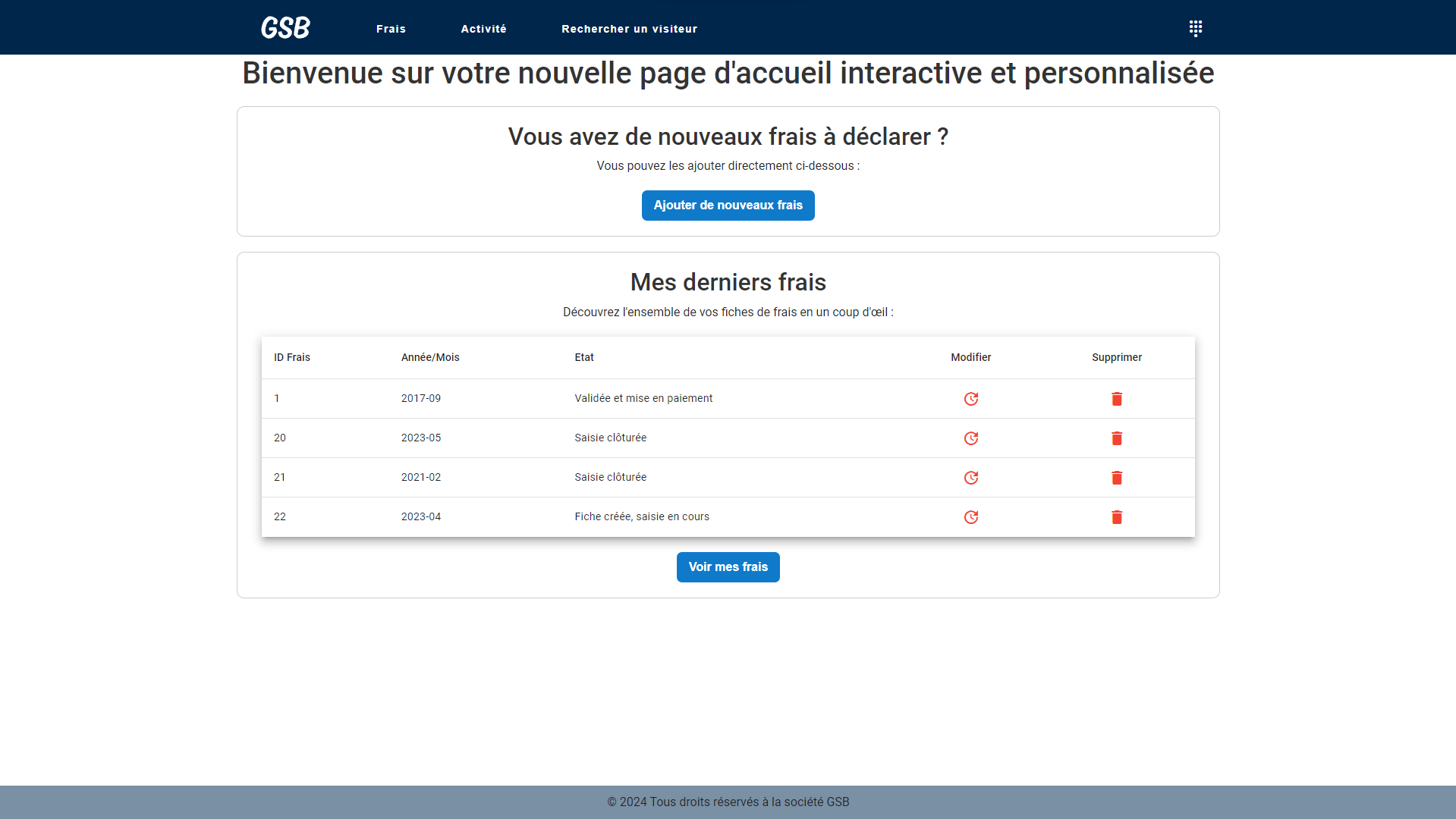Viewport: 1456px width, 819px height.
Task: Open the Frais menu item
Action: [x=391, y=28]
